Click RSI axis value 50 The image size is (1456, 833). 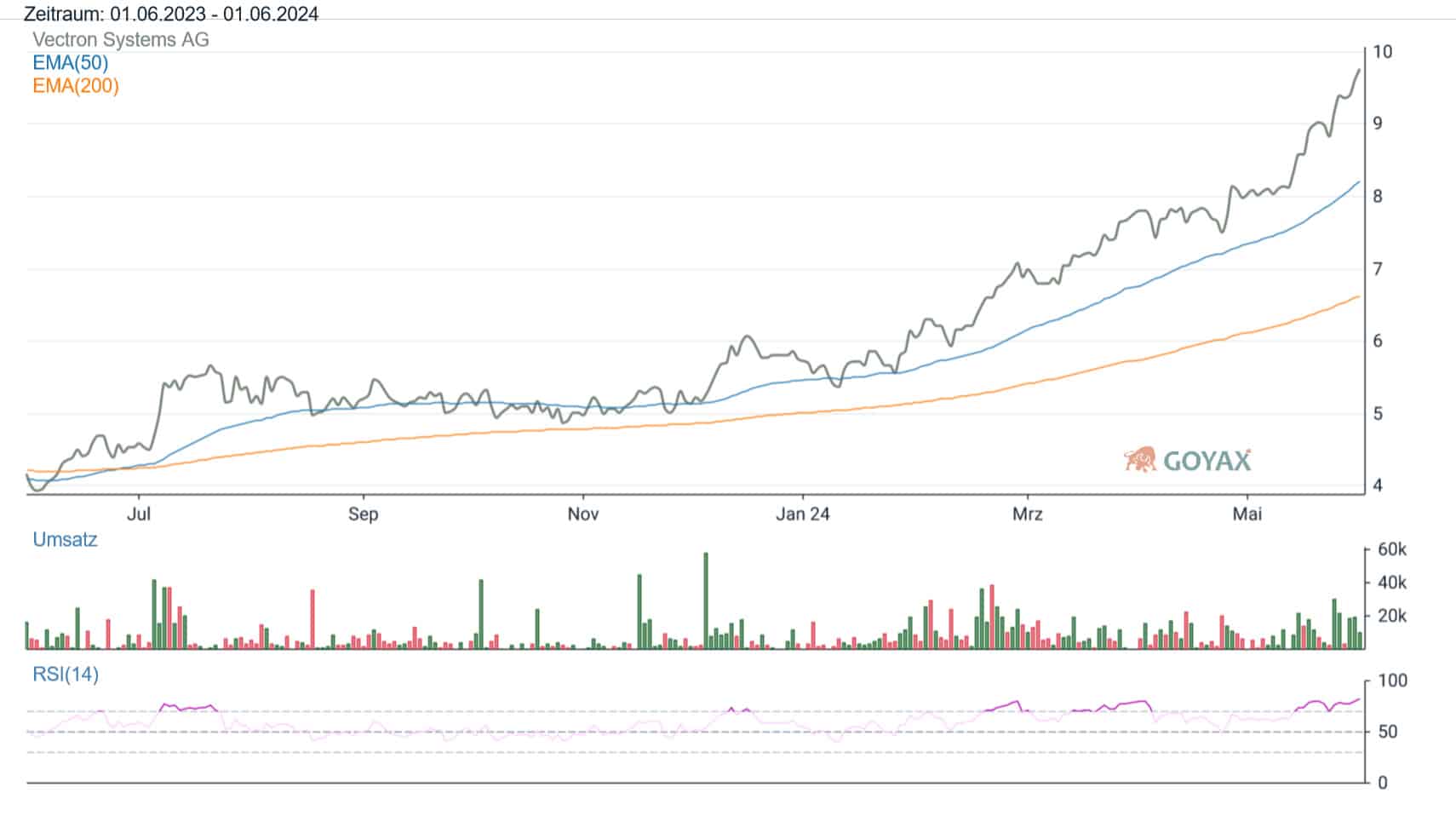(x=1387, y=732)
